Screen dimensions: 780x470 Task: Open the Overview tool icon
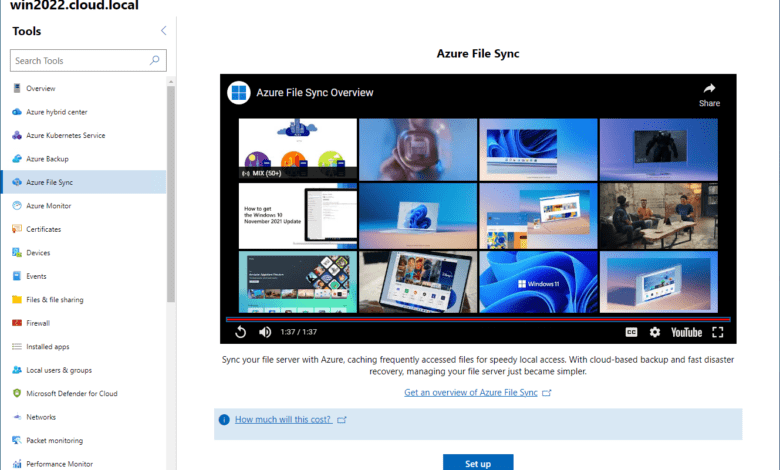(17, 89)
